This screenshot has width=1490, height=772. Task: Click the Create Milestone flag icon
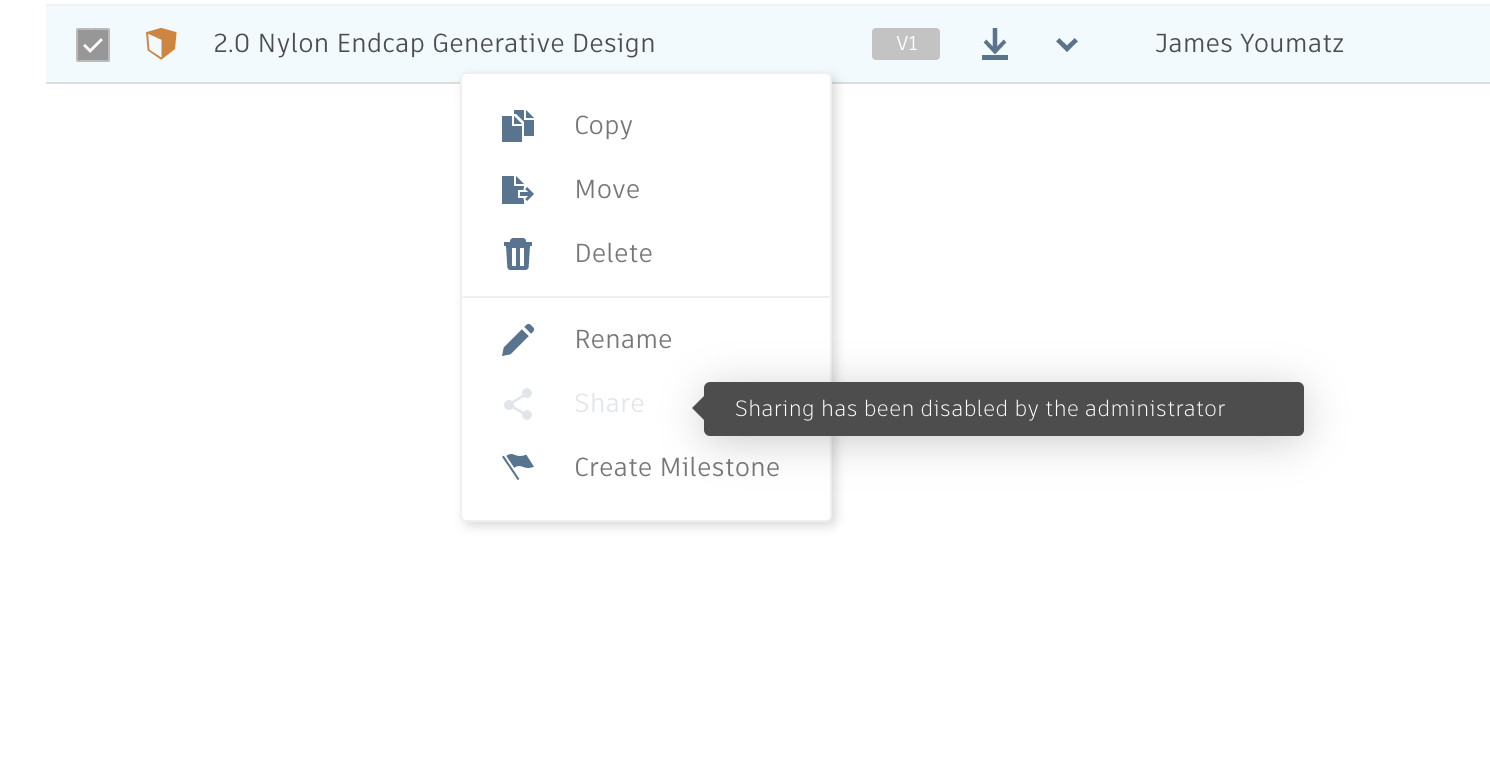click(x=518, y=467)
